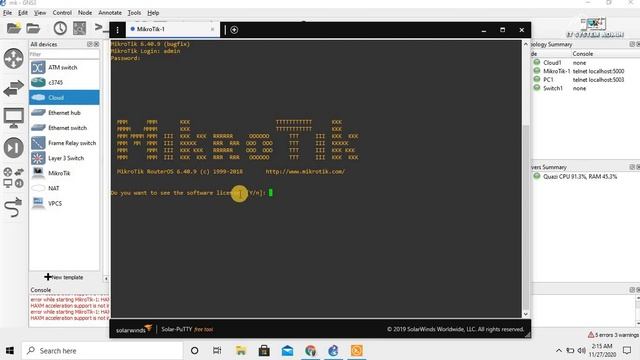Viewport: 640px width, 360px height.
Task: Open the Control menu
Action: point(62,13)
